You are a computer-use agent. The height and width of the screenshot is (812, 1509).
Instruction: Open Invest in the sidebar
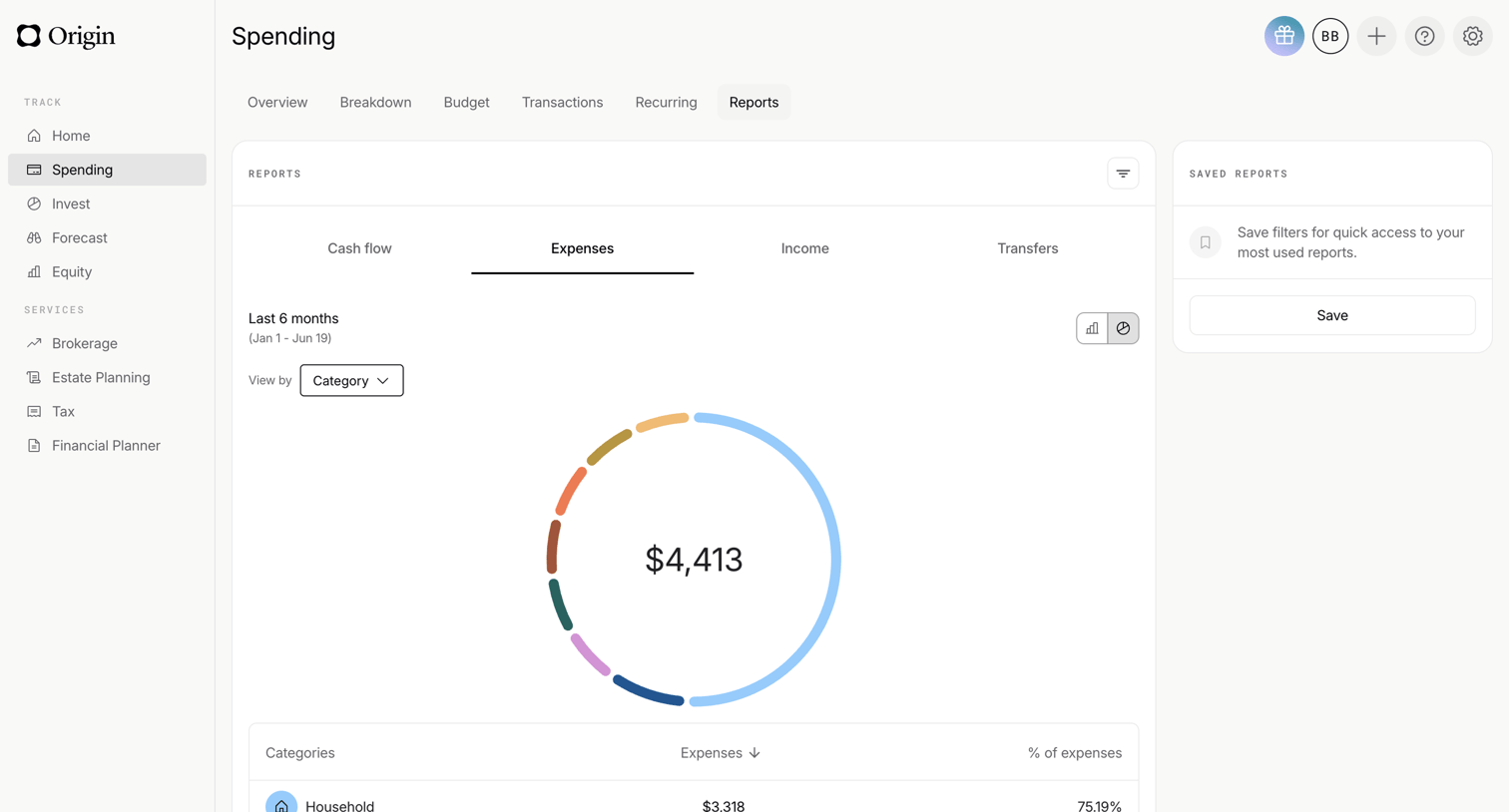107,203
